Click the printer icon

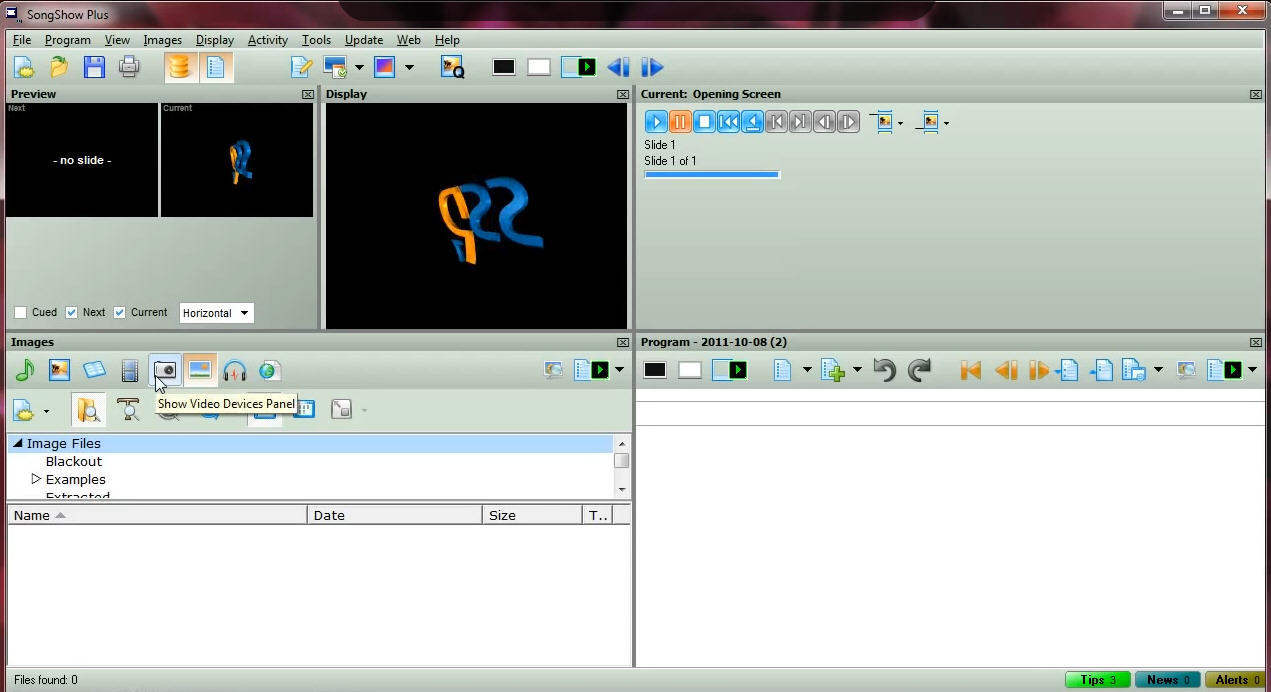(129, 67)
